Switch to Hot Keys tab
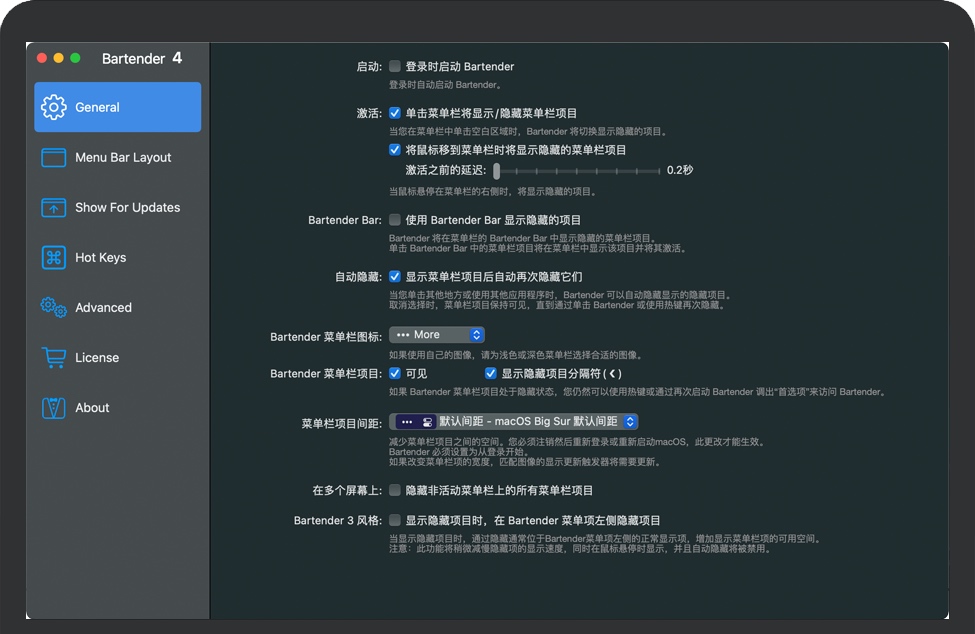 click(x=100, y=257)
